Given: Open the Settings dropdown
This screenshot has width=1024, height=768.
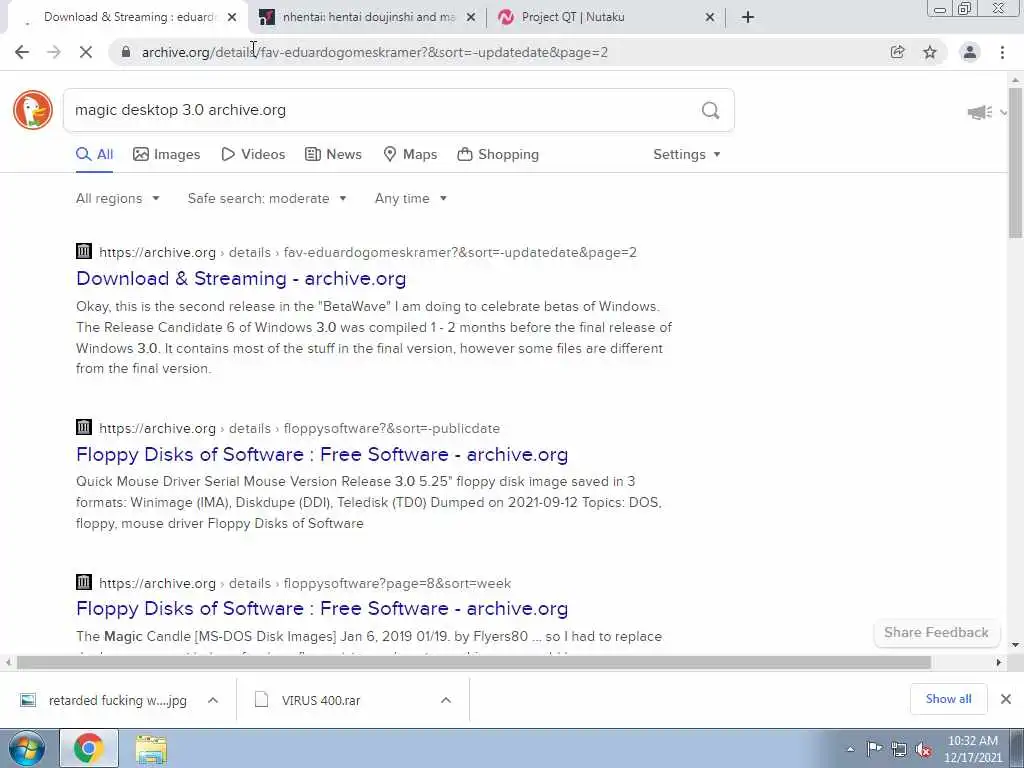Looking at the screenshot, I should coord(686,155).
